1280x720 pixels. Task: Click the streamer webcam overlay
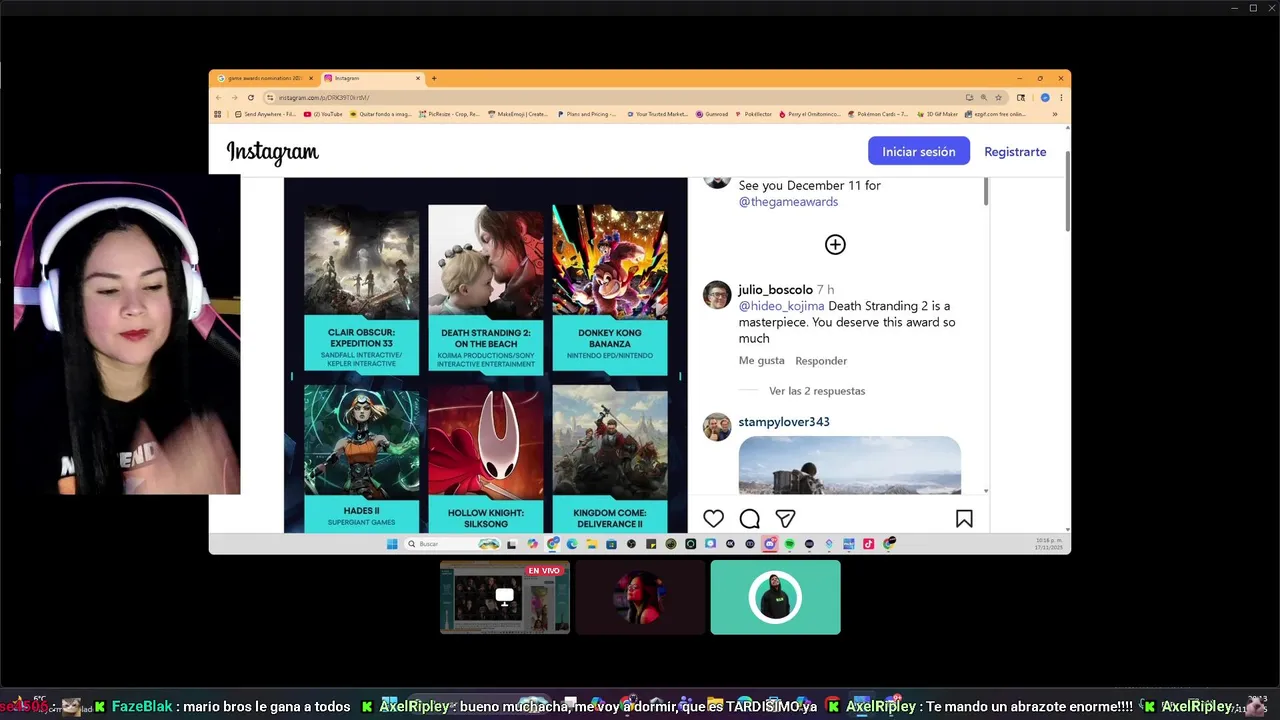(127, 335)
